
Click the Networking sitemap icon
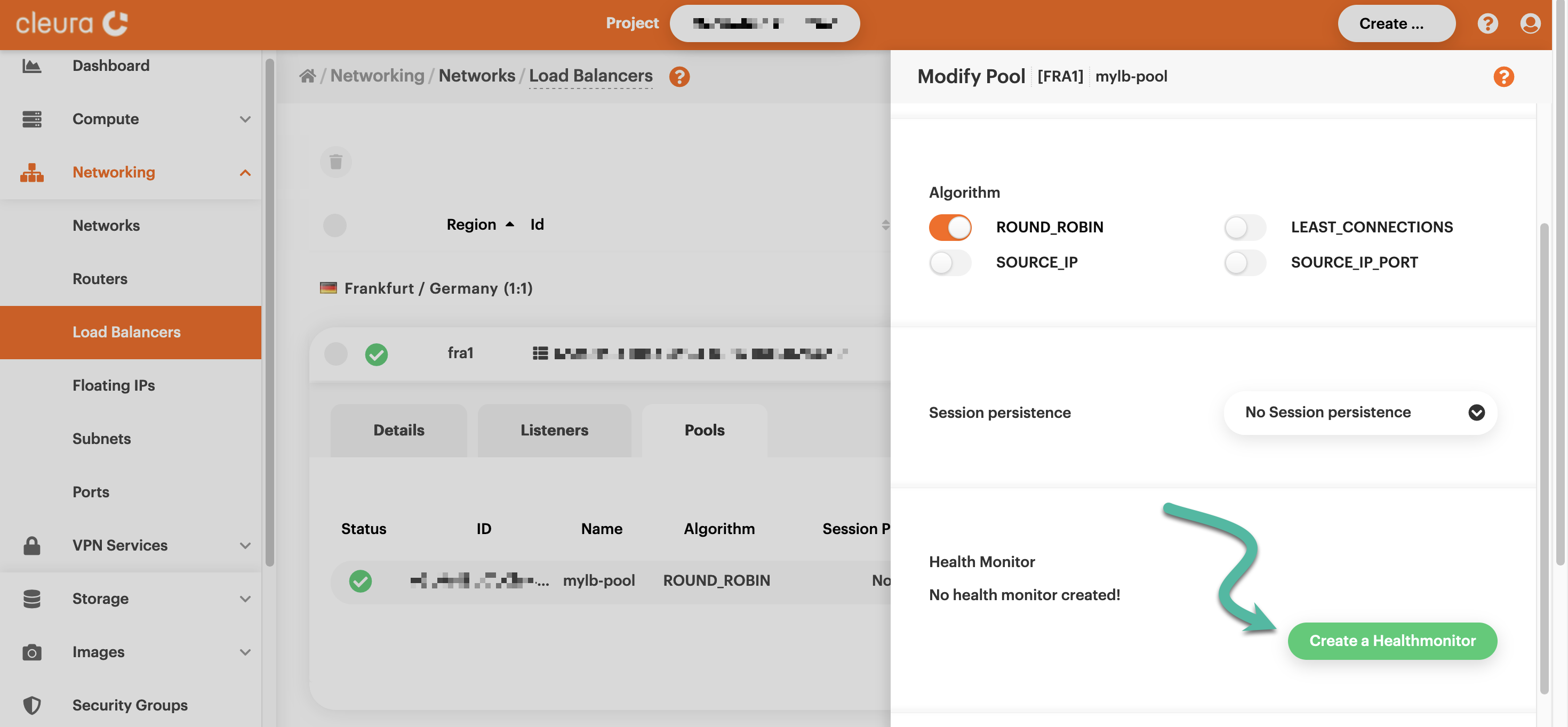[31, 172]
